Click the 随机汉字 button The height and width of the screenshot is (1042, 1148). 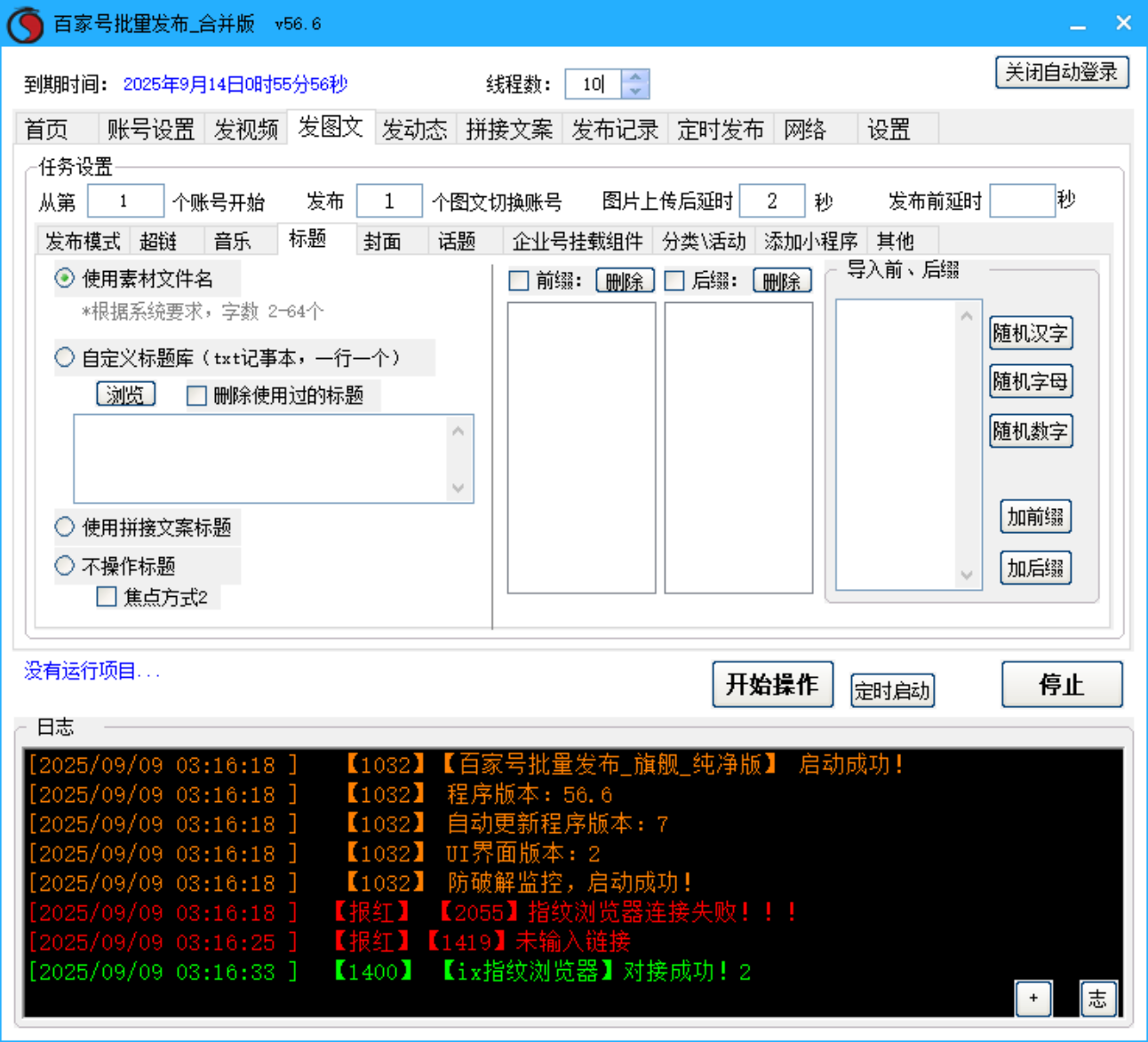click(x=1031, y=333)
